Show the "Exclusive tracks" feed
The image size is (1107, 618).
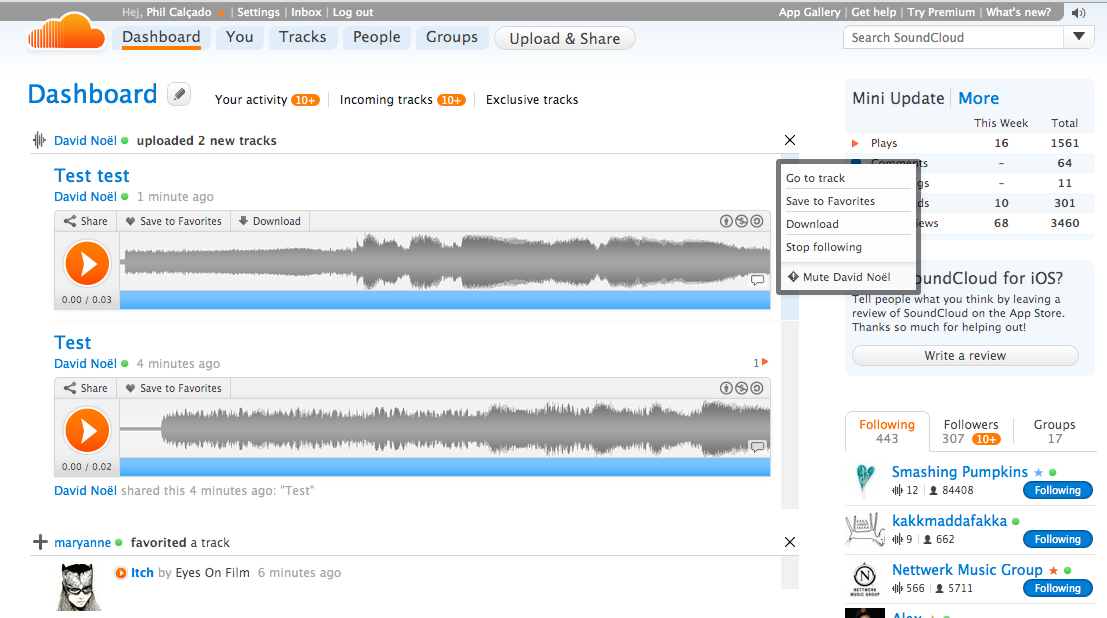tap(532, 100)
